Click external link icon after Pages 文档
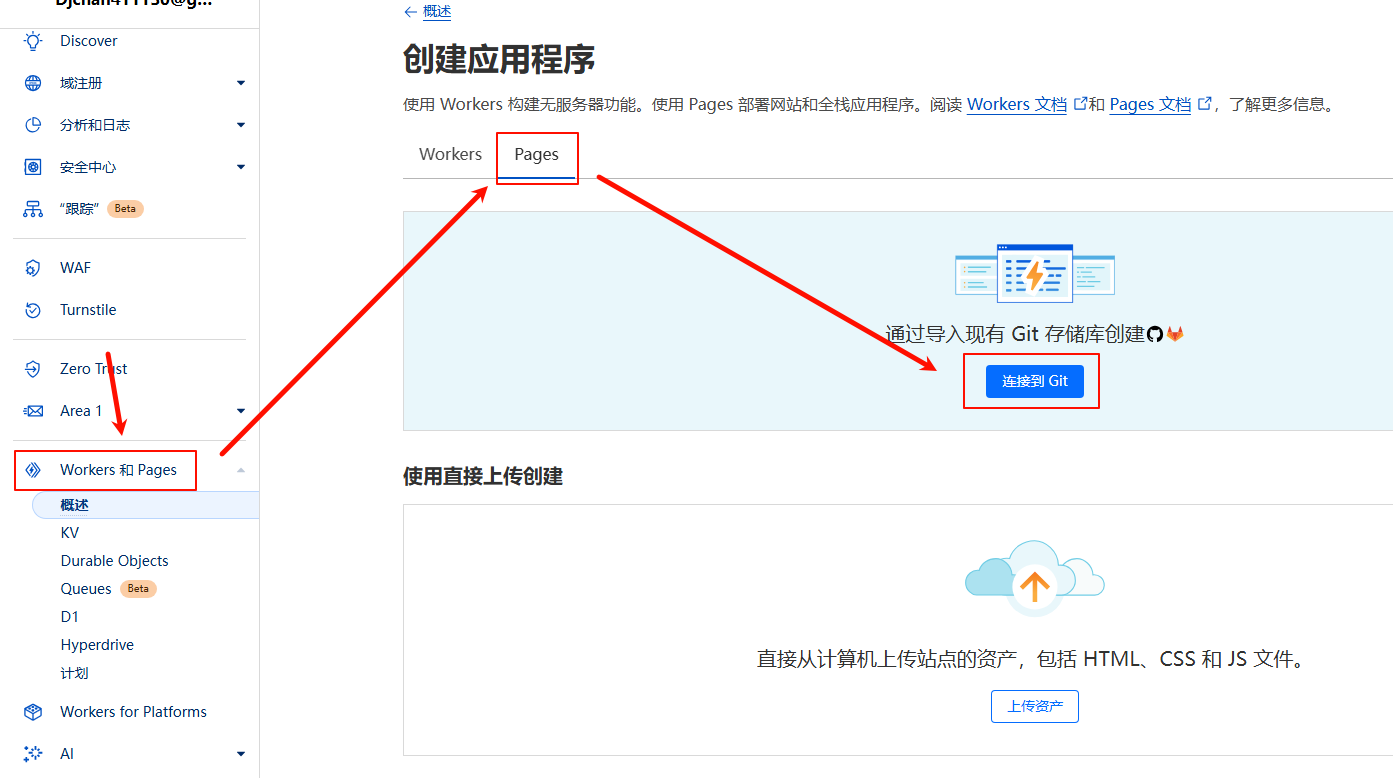The height and width of the screenshot is (778, 1393). (x=1204, y=103)
